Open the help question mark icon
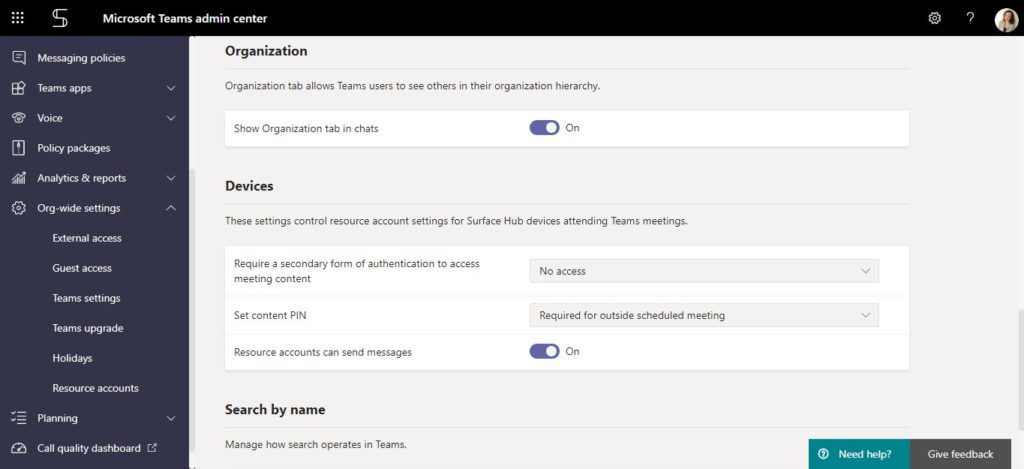This screenshot has height=469, width=1024. 970,18
